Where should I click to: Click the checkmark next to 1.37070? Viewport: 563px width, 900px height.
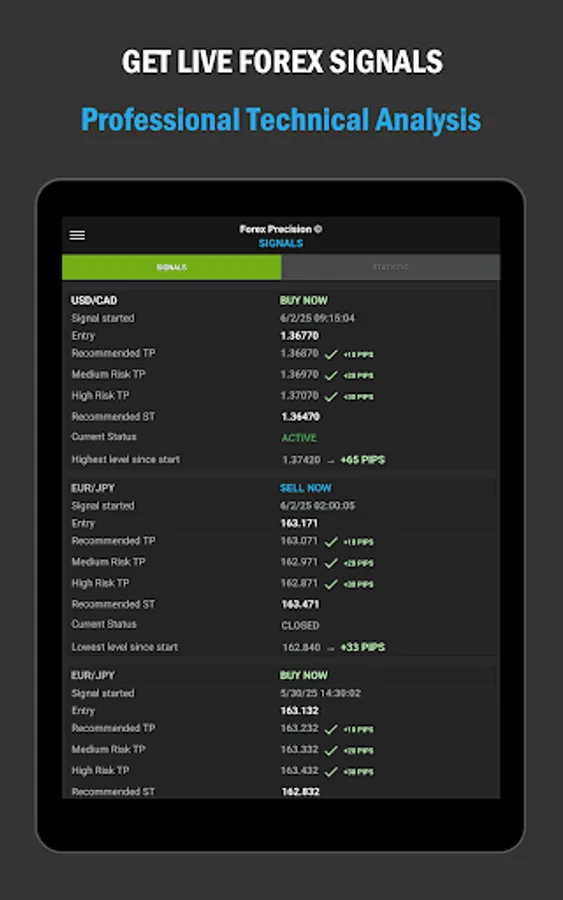(331, 397)
